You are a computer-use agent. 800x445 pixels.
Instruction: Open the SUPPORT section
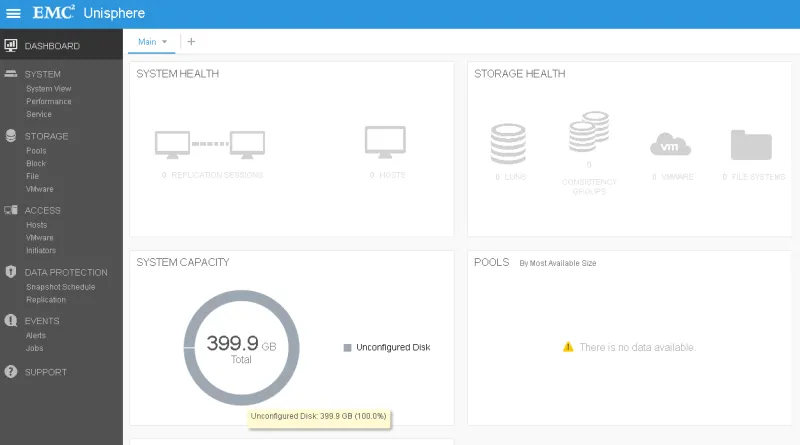(x=46, y=372)
